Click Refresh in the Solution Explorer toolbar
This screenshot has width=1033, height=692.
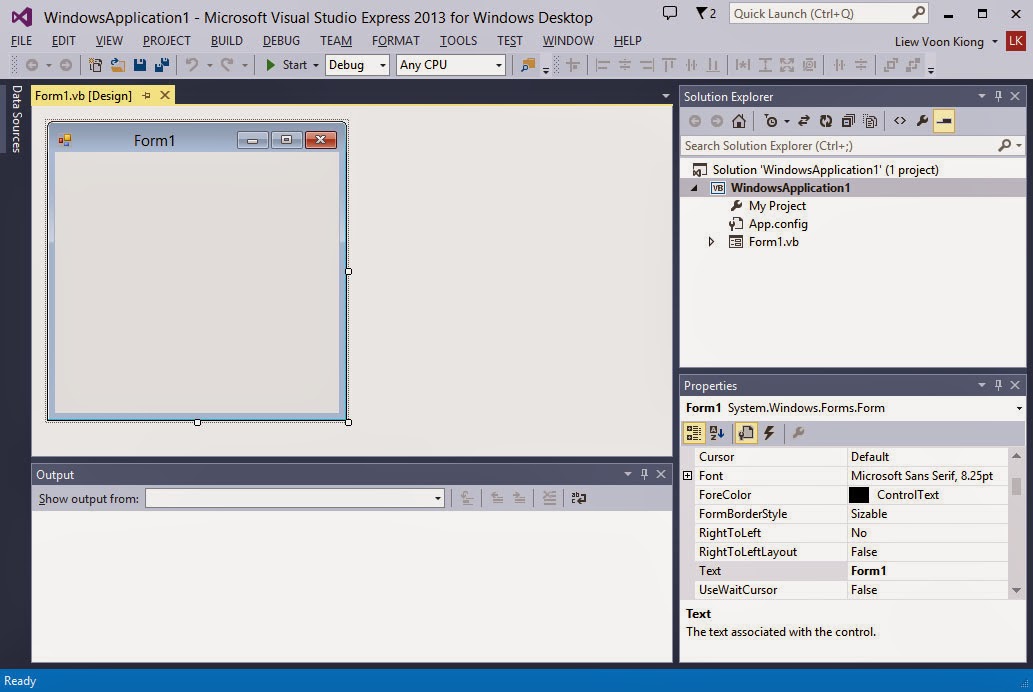click(826, 121)
